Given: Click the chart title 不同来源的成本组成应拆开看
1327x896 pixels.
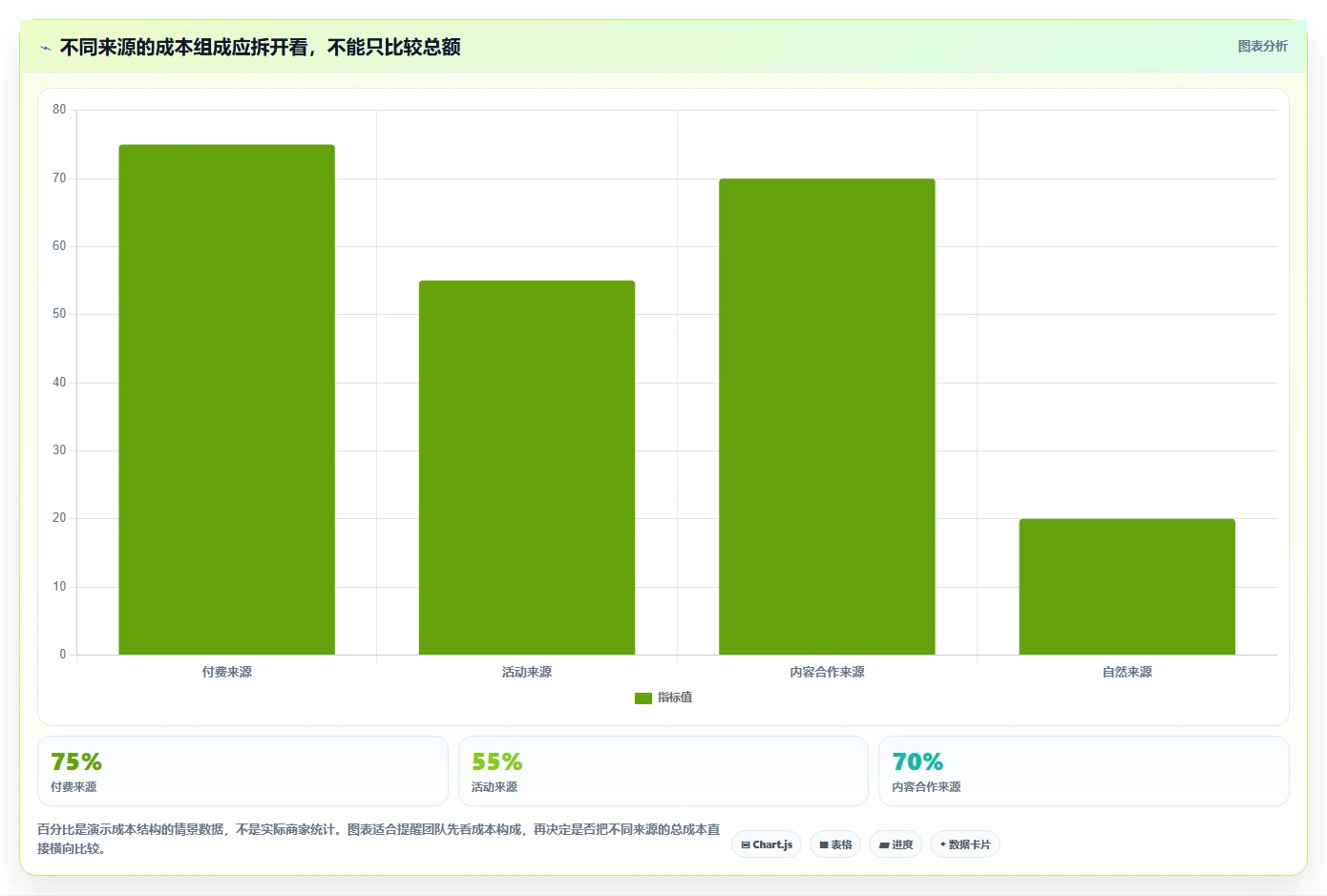Looking at the screenshot, I should (260, 48).
